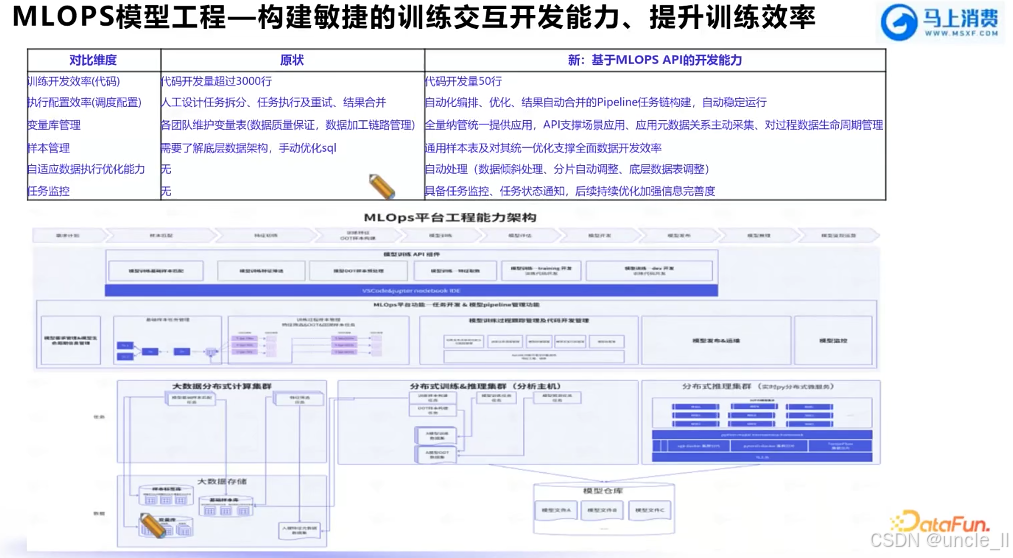Click the diagram heading MLOps平台工程能力架构
The height and width of the screenshot is (558, 1013).
point(450,218)
